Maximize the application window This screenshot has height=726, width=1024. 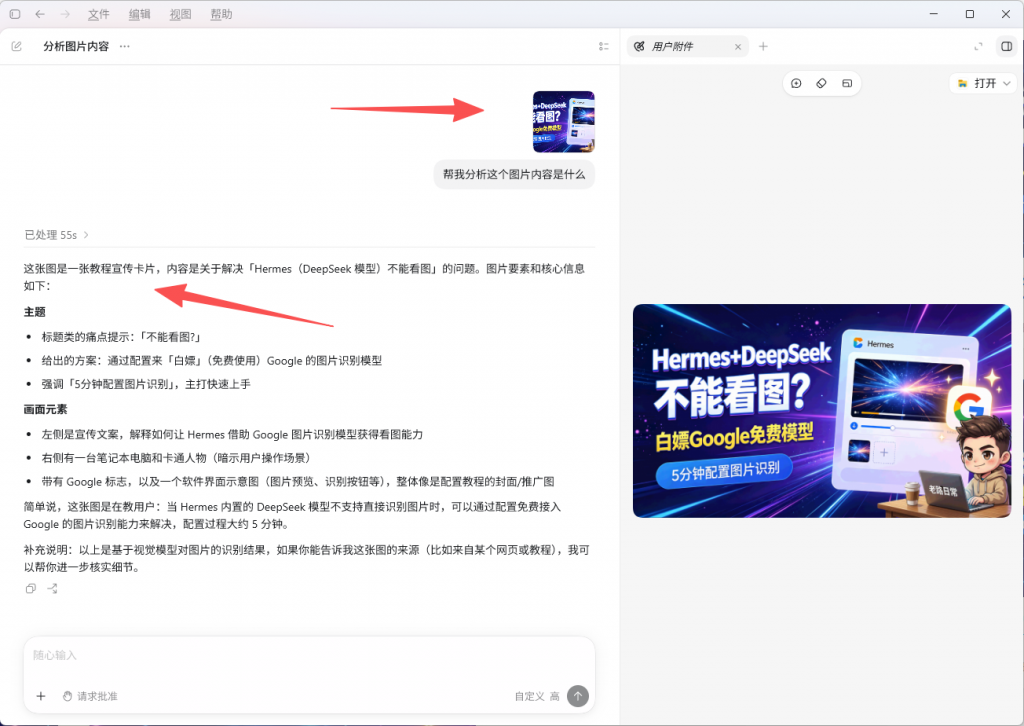tap(970, 14)
